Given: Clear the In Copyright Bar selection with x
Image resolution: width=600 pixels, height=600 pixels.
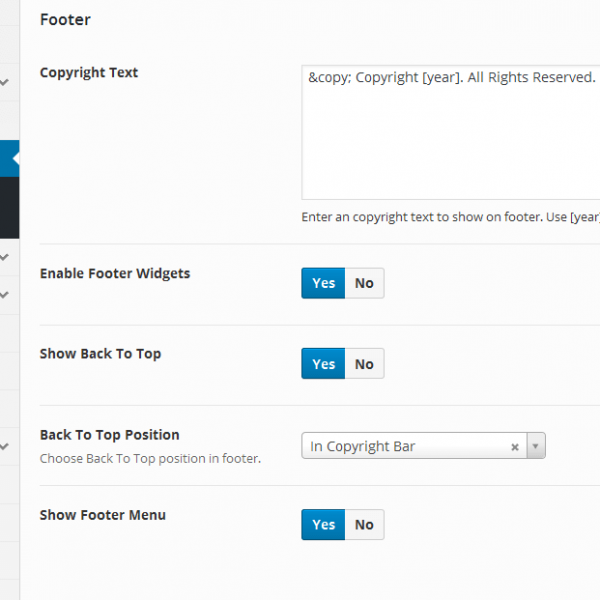Looking at the screenshot, I should 515,447.
